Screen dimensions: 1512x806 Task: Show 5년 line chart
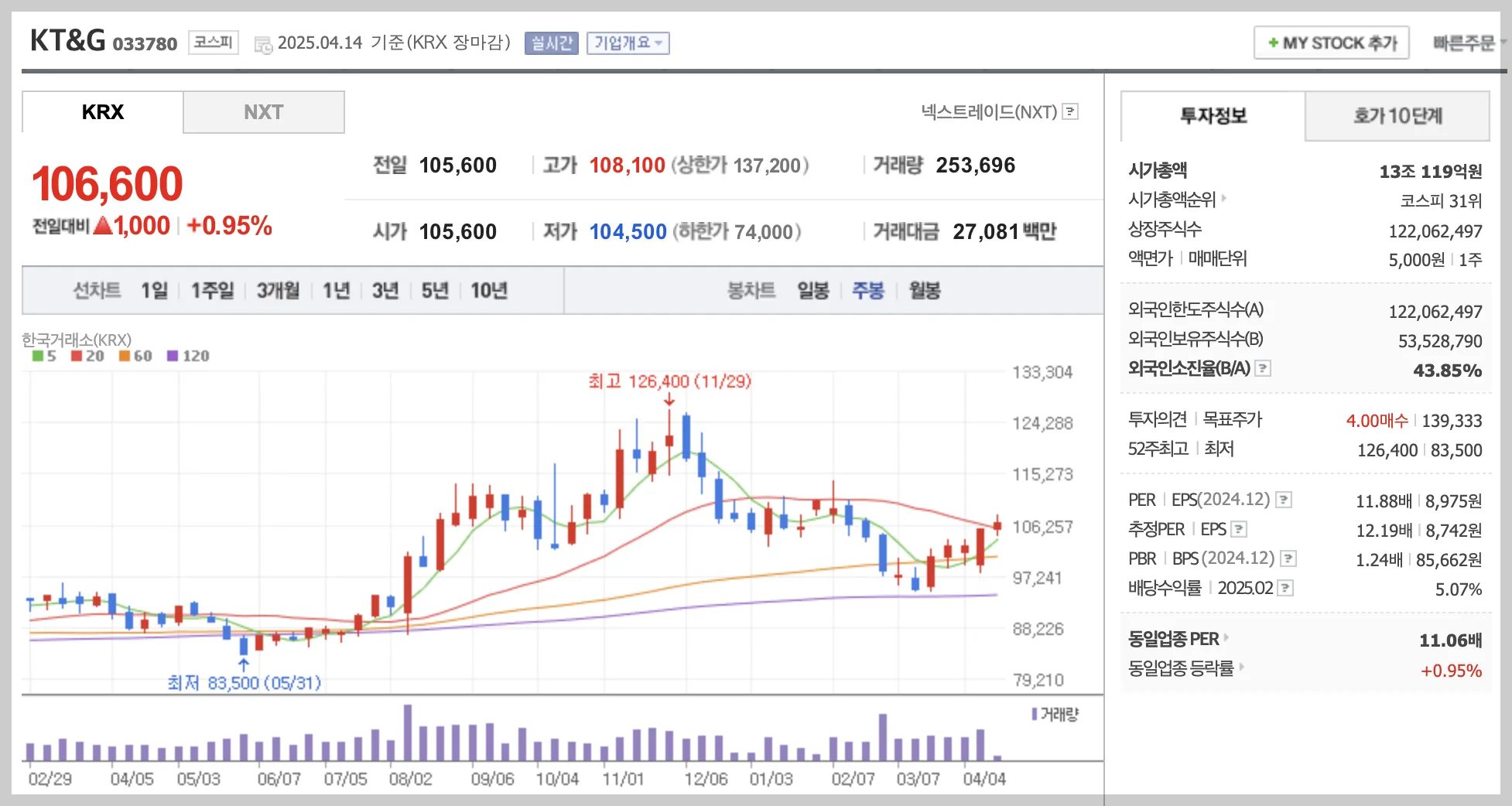click(434, 291)
